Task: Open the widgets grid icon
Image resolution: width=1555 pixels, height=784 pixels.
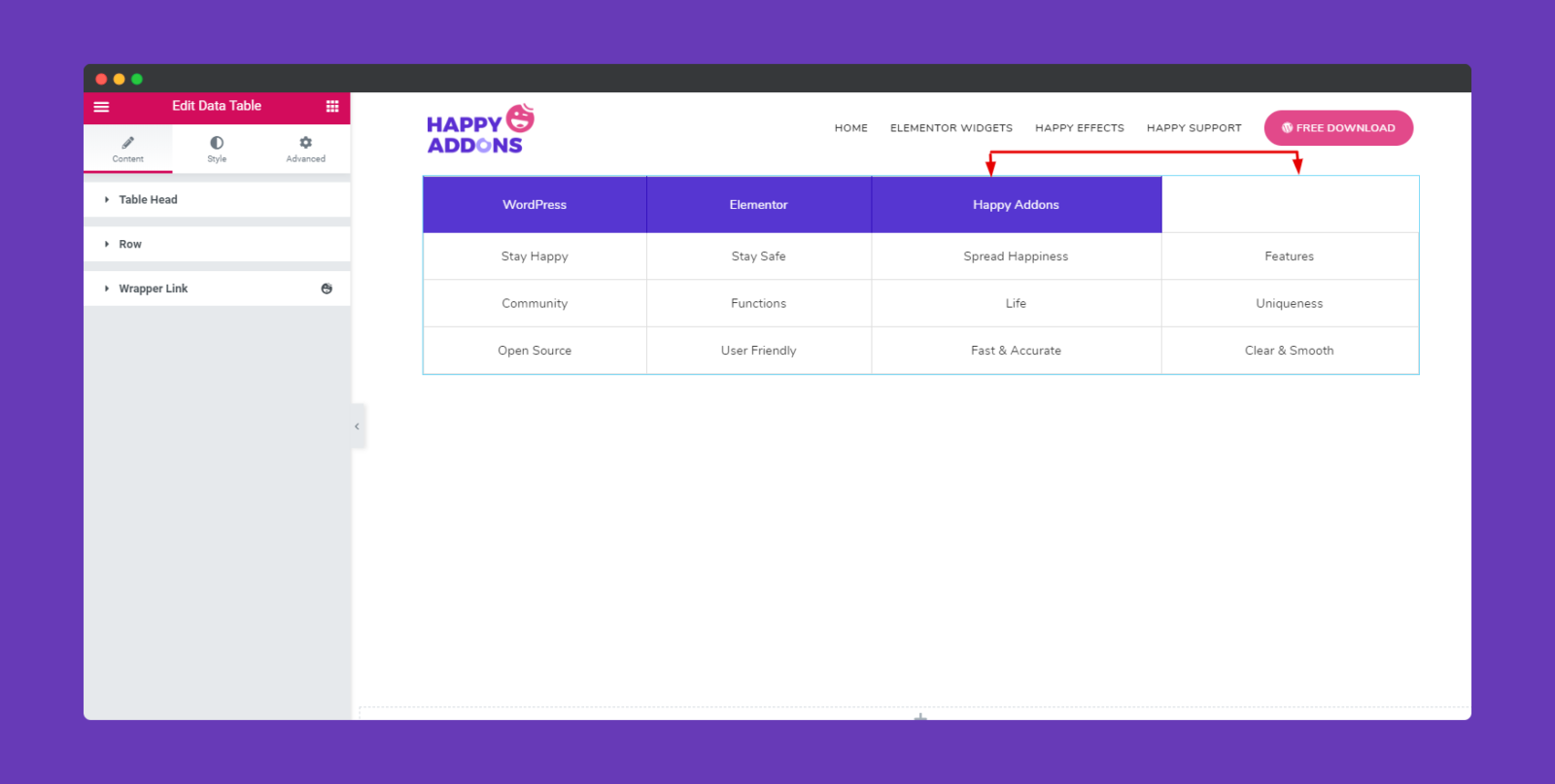Action: [332, 107]
